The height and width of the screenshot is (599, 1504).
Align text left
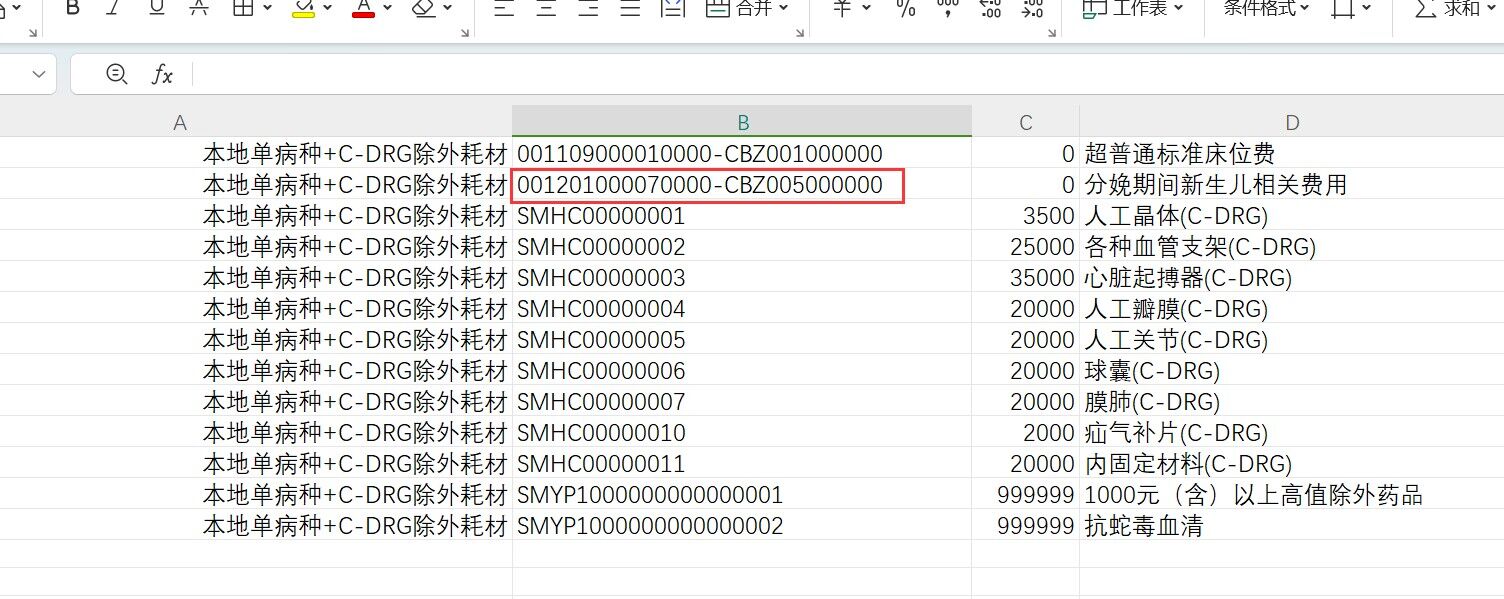(504, 8)
